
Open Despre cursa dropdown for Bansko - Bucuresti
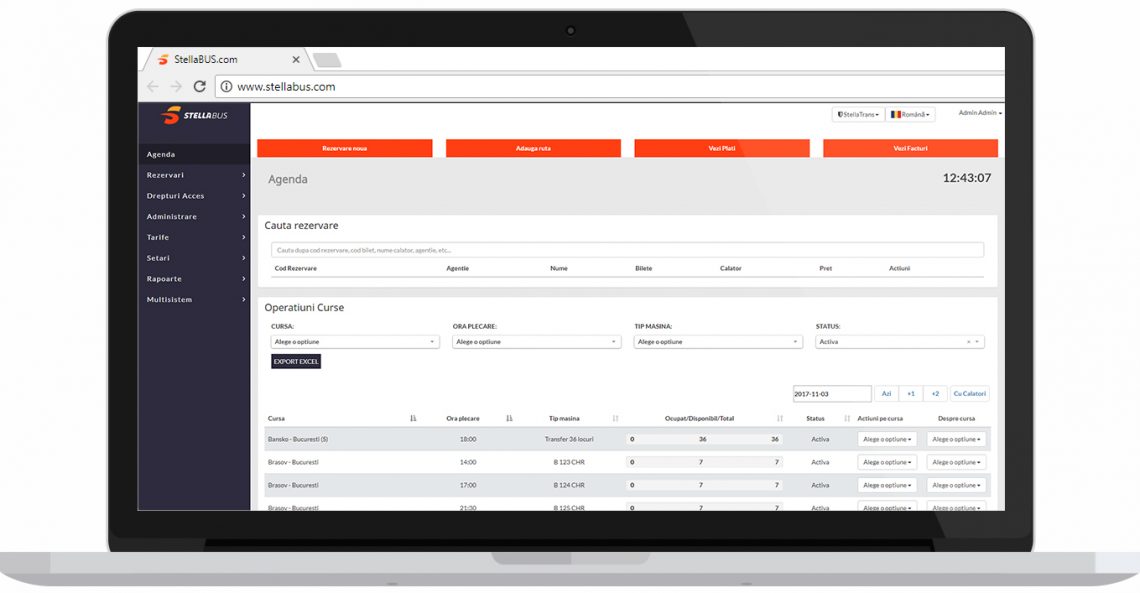956,439
